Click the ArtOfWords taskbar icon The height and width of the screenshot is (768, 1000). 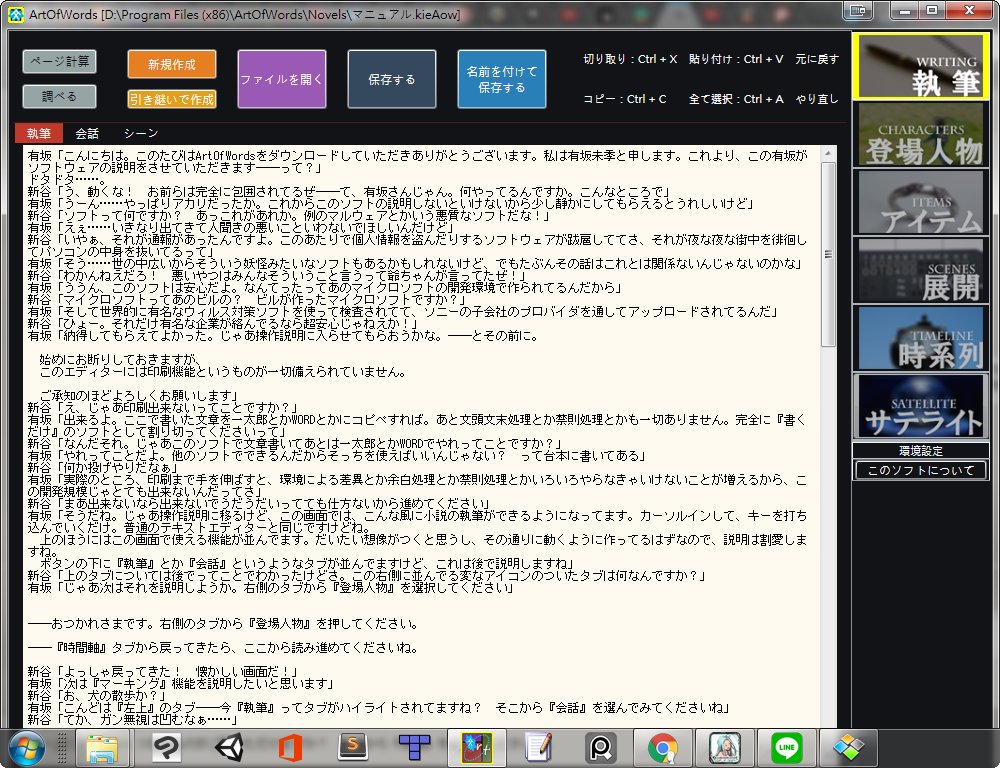coord(477,748)
